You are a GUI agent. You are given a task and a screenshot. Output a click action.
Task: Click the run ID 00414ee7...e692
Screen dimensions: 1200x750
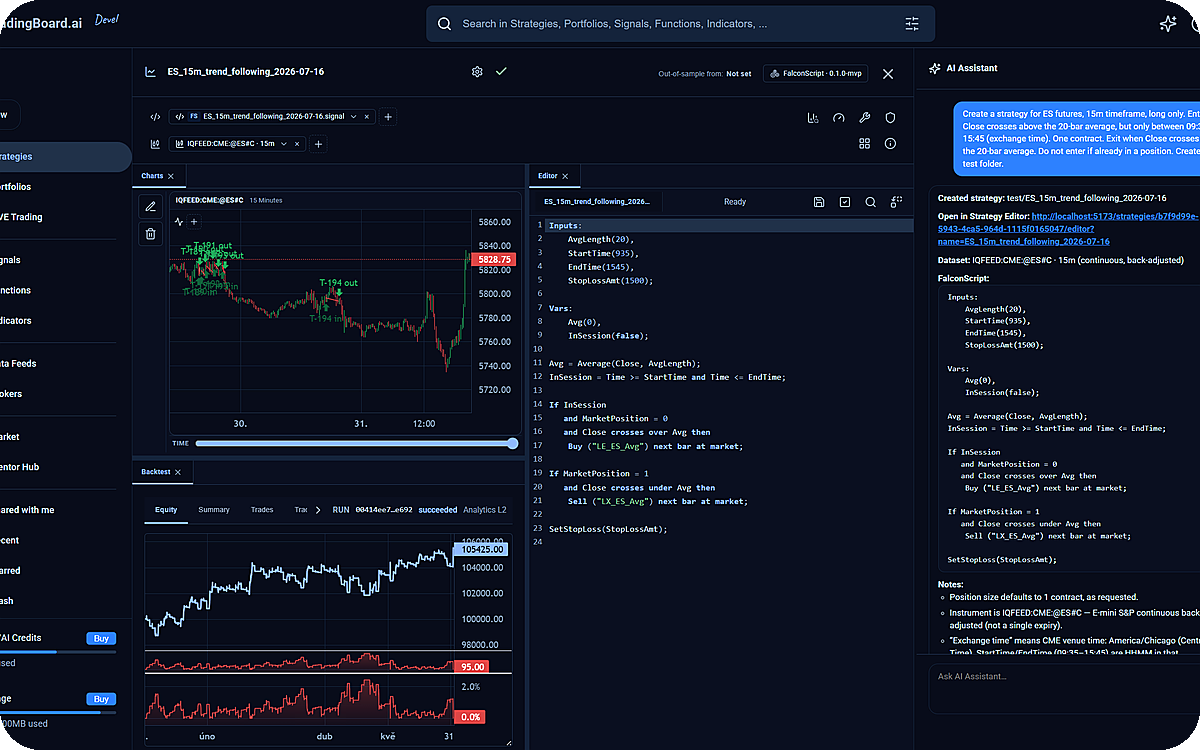[x=384, y=510]
